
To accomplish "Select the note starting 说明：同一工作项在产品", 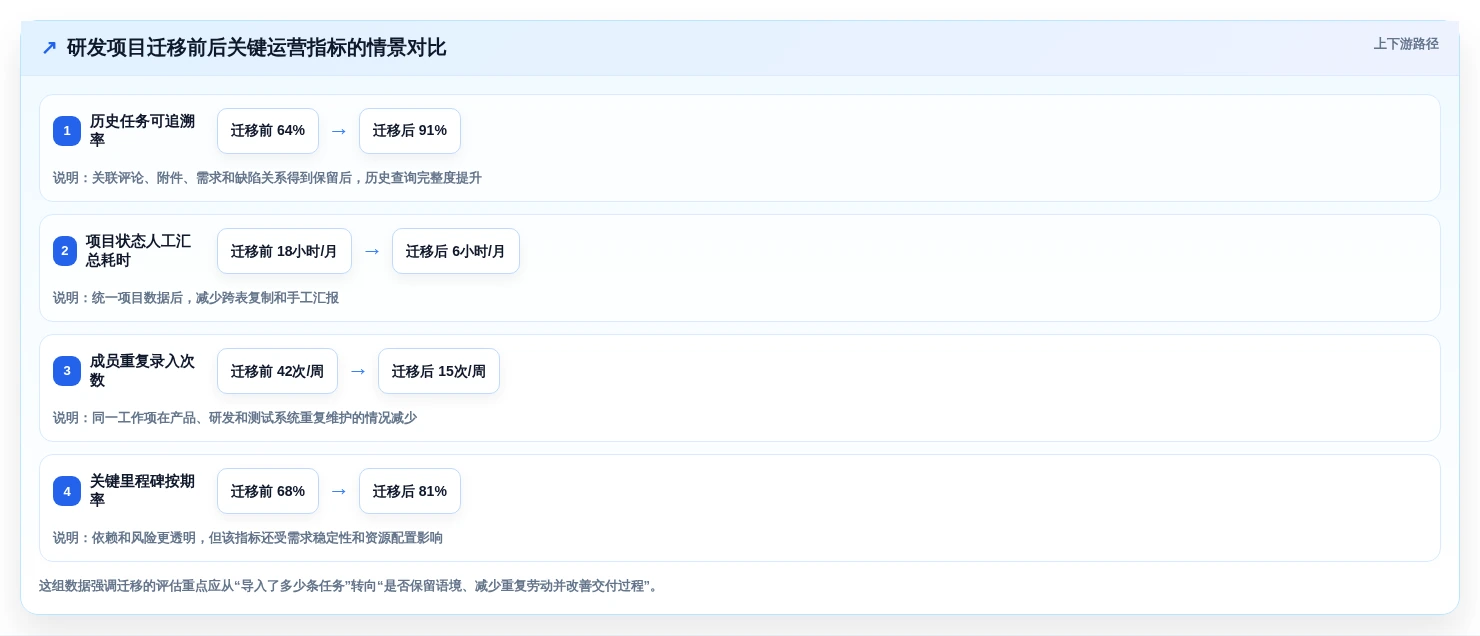I will [x=235, y=418].
